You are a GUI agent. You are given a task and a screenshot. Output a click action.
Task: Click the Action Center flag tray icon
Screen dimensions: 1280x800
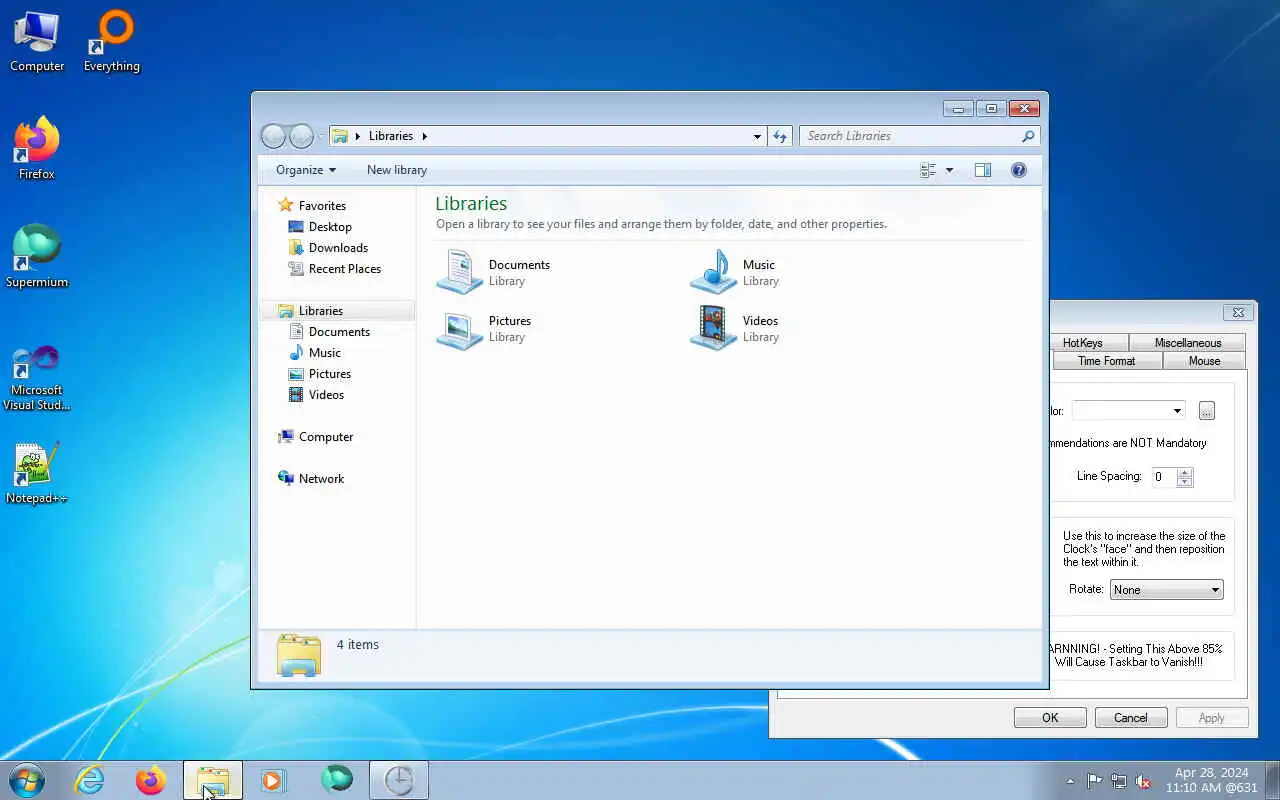point(1095,781)
